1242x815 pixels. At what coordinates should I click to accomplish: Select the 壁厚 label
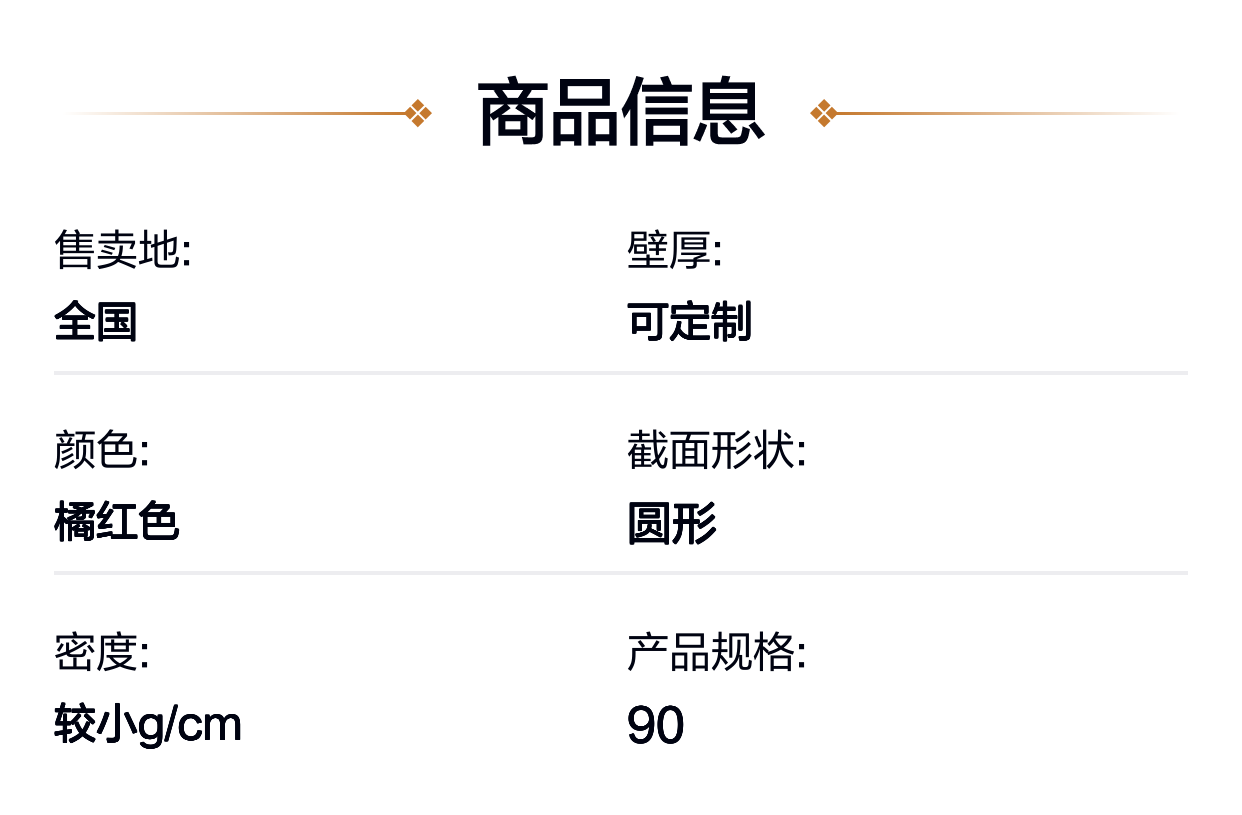tap(674, 249)
